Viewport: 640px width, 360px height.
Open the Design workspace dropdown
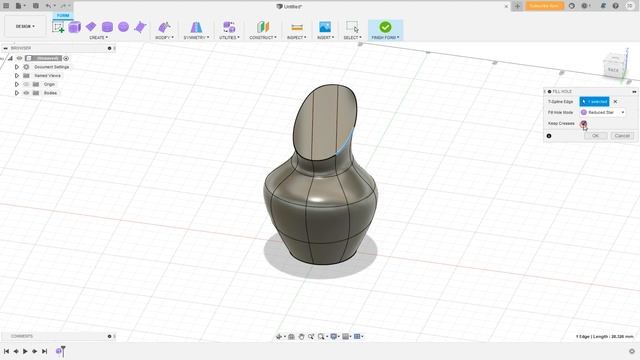click(25, 26)
